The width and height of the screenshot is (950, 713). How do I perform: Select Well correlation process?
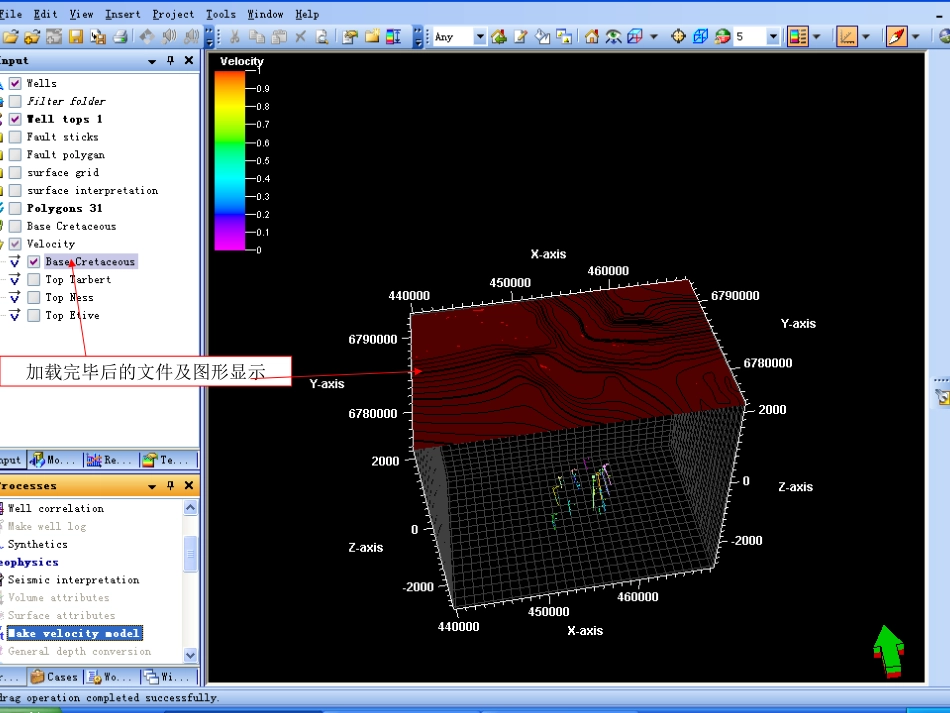pyautogui.click(x=55, y=508)
